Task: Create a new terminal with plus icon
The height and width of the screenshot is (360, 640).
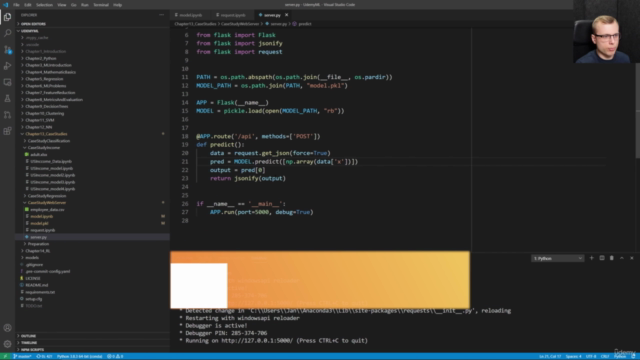Action: click(x=591, y=258)
